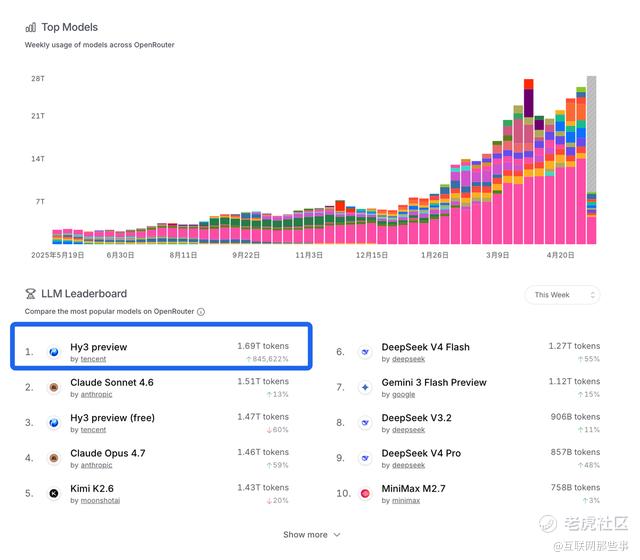Open the anthropic link under Claude Sonnet 4.6
This screenshot has width=640, height=560.
(x=96, y=395)
